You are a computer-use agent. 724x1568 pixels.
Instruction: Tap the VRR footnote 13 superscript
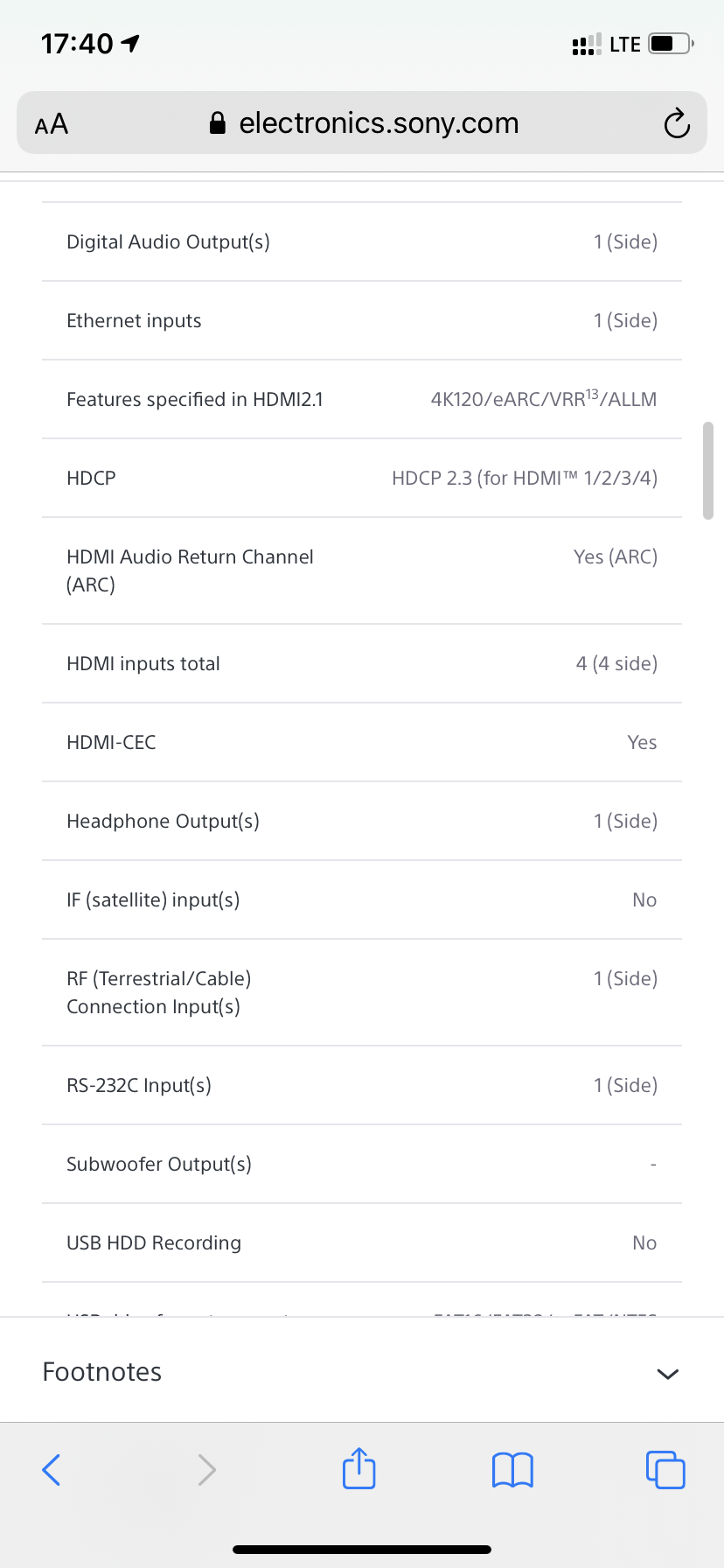[x=592, y=394]
